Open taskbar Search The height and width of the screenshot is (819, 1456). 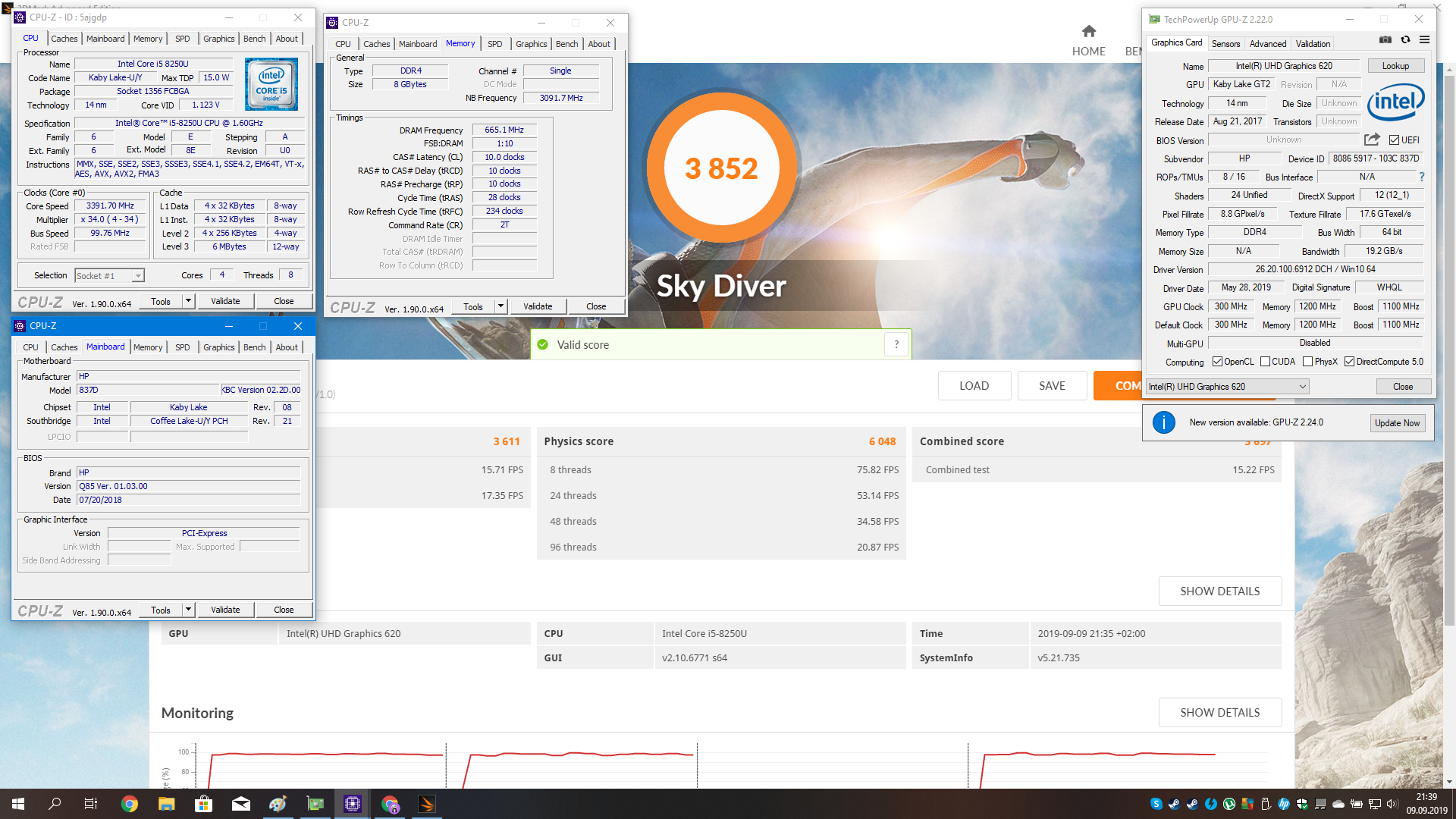pos(55,804)
